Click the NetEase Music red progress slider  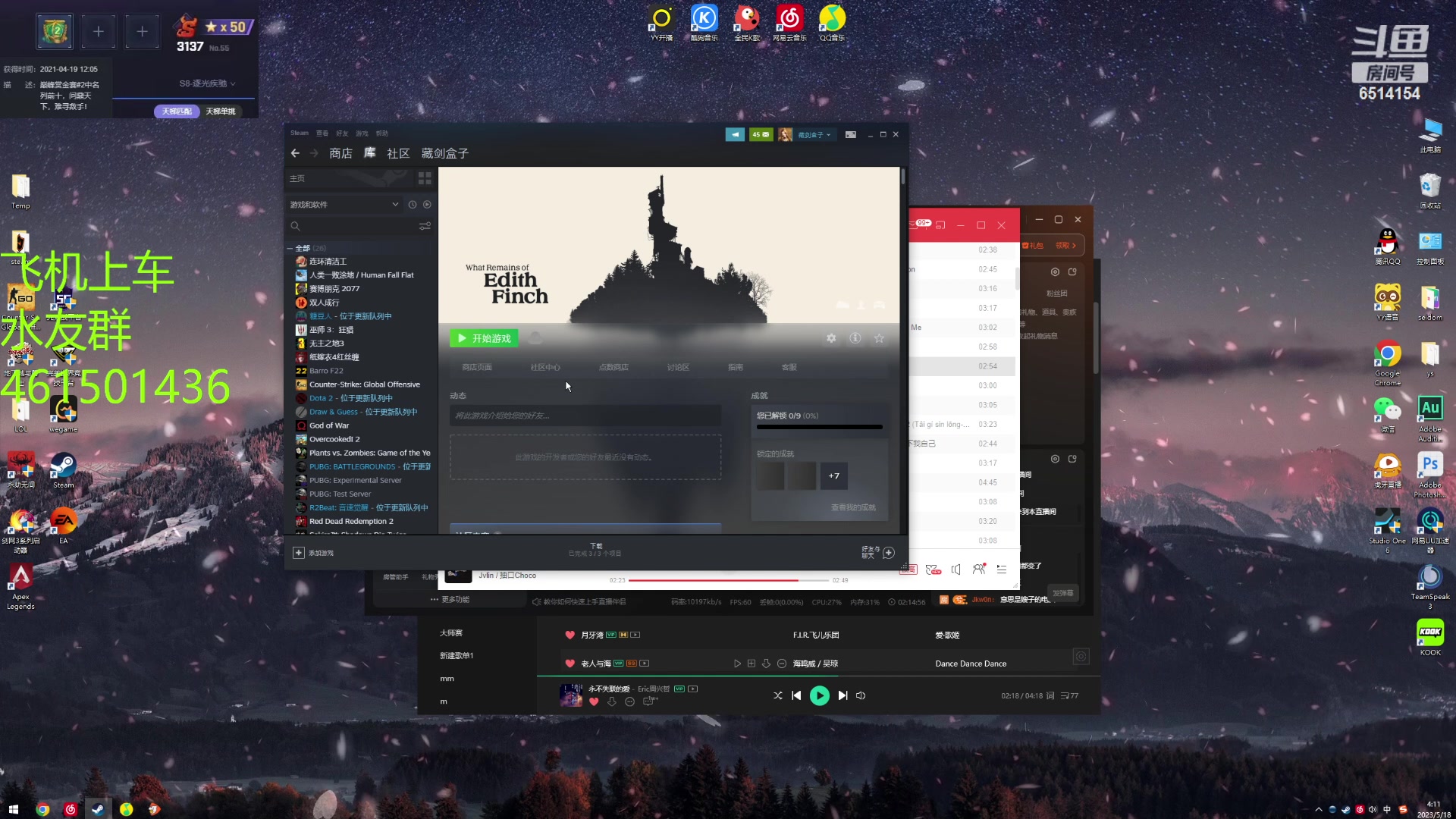click(728, 580)
